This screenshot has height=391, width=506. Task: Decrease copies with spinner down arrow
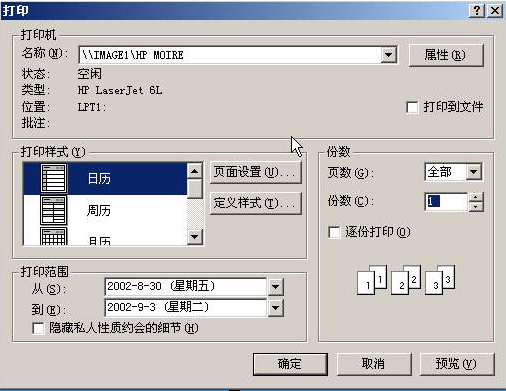point(476,206)
